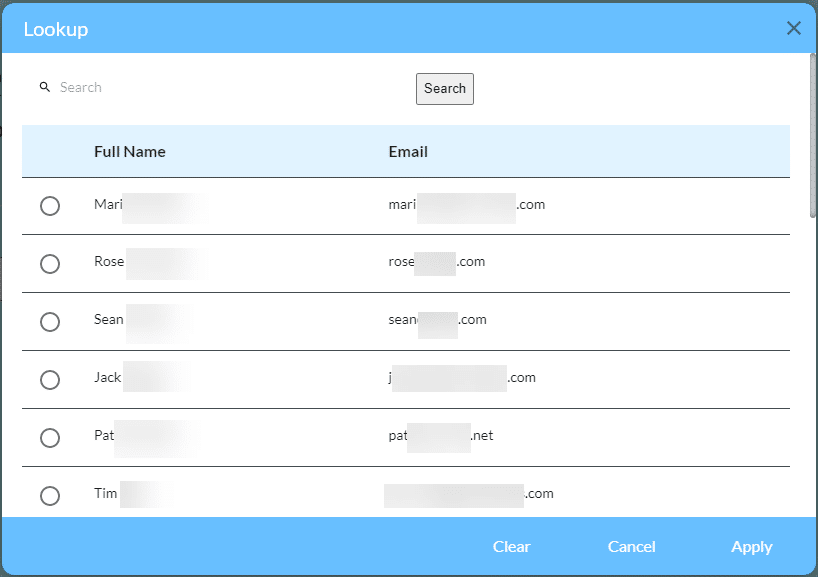The image size is (818, 577).
Task: Click the magnifying glass search icon
Action: tap(45, 88)
